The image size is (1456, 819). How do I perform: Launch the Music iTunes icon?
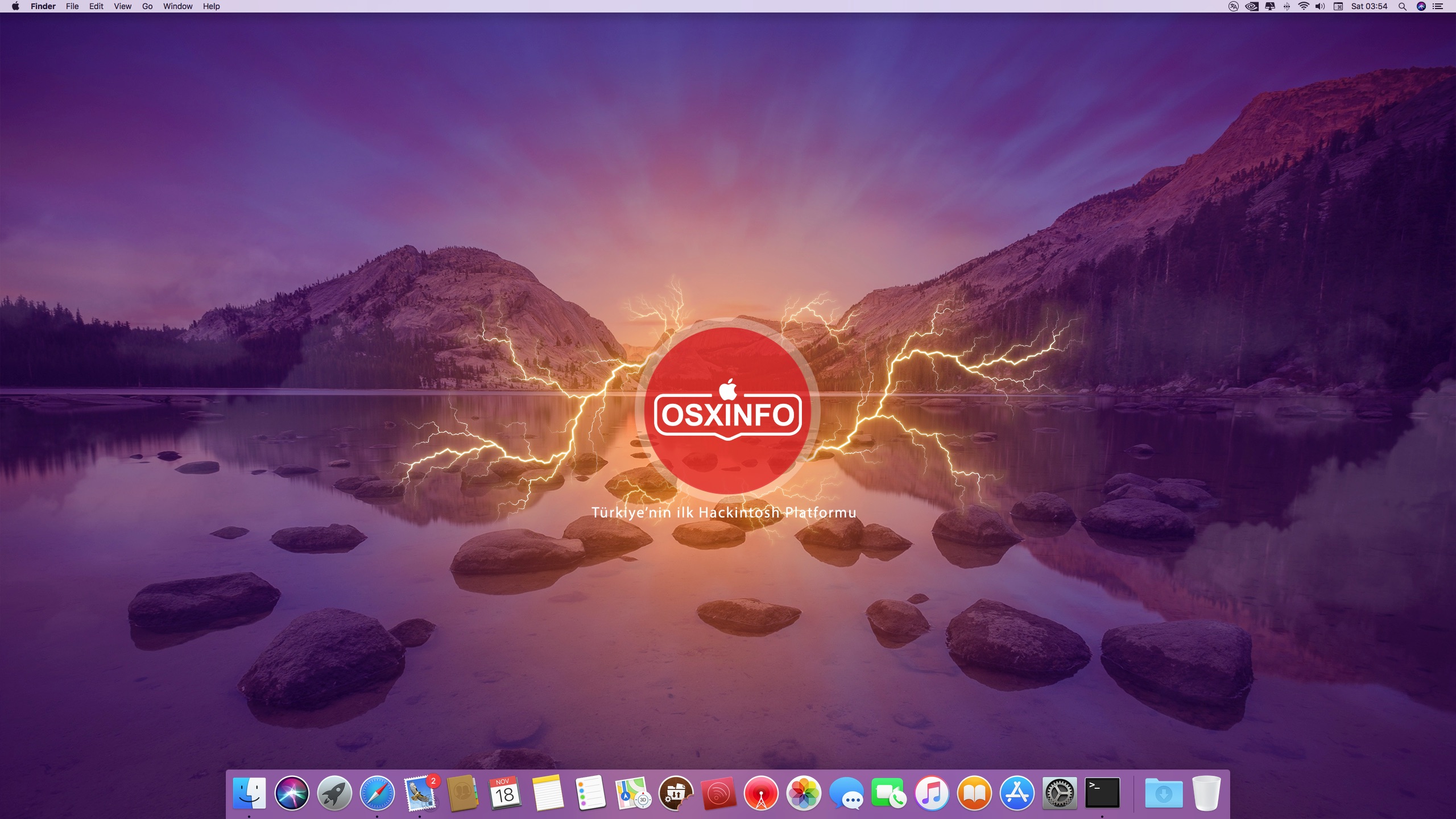pos(932,793)
